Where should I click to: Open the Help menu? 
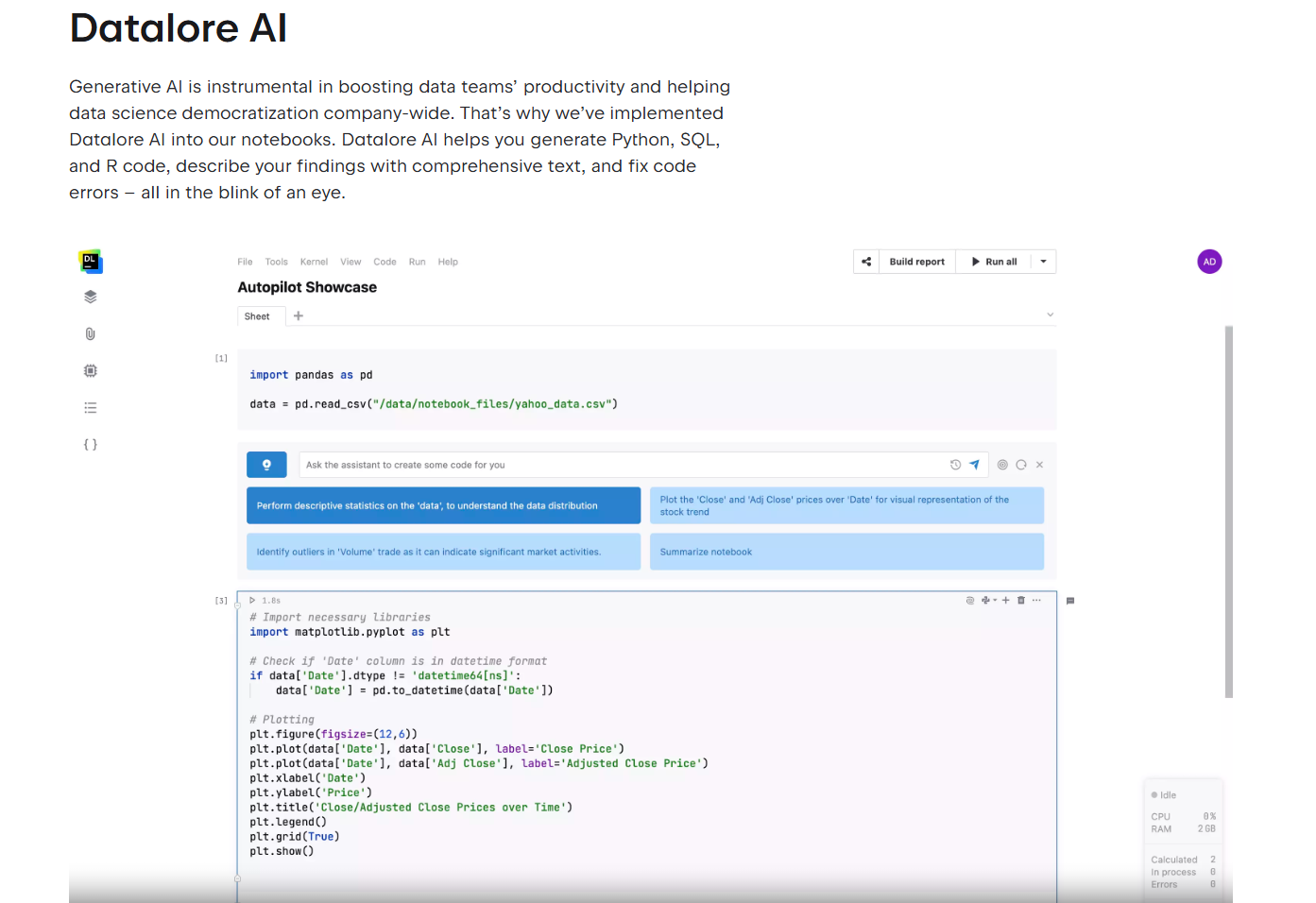coord(448,262)
